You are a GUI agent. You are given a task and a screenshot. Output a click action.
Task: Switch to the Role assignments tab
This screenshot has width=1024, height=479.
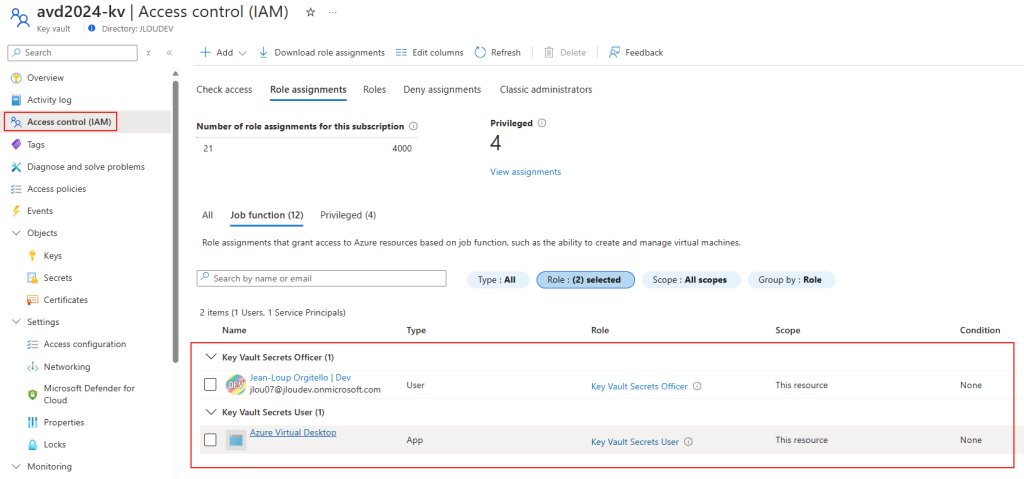308,90
